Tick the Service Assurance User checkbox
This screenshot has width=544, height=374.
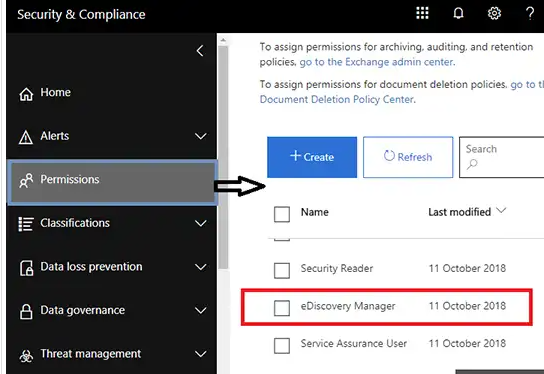pyautogui.click(x=282, y=346)
